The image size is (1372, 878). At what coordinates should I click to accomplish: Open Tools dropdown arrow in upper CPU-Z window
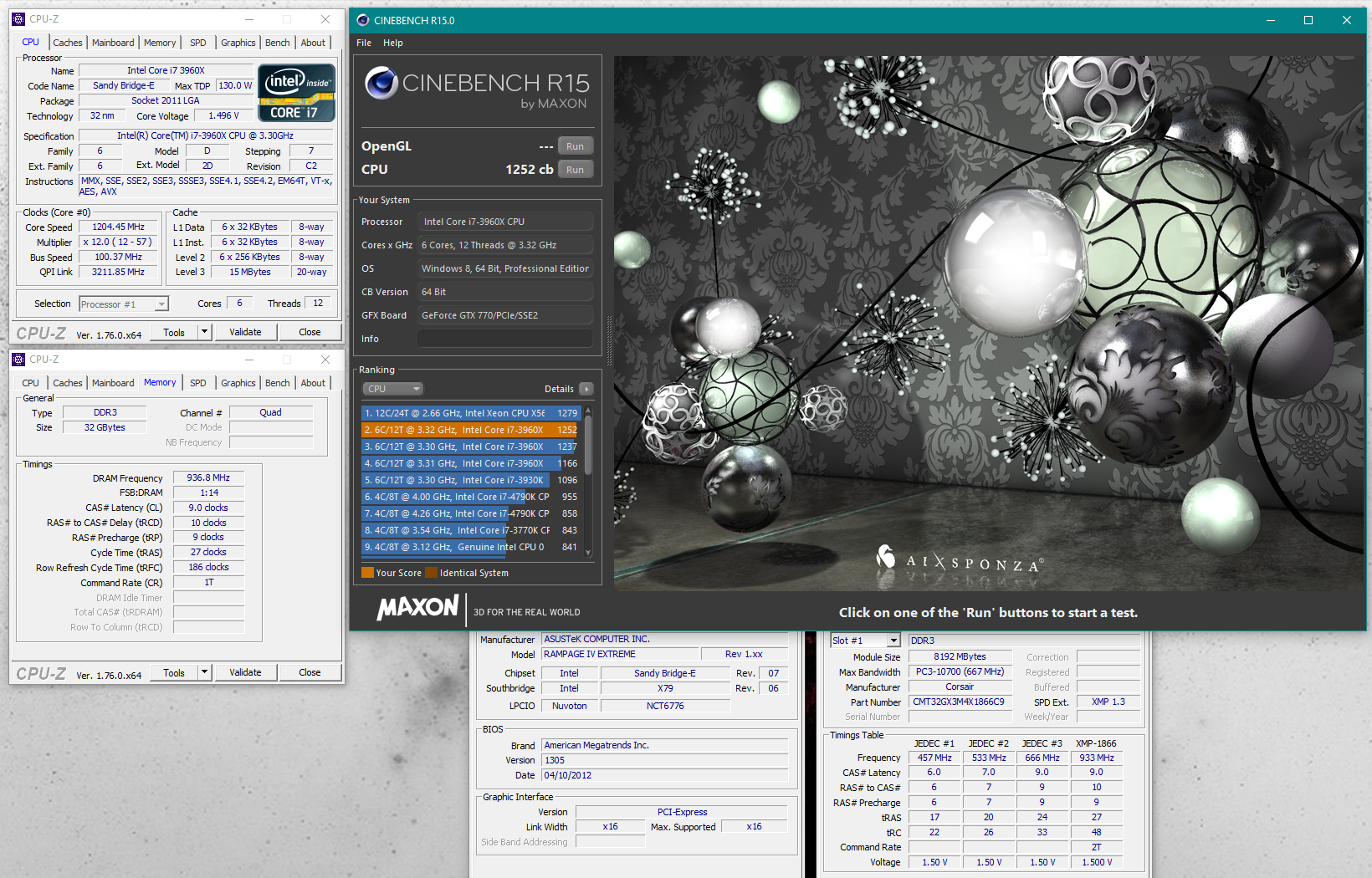click(x=204, y=332)
